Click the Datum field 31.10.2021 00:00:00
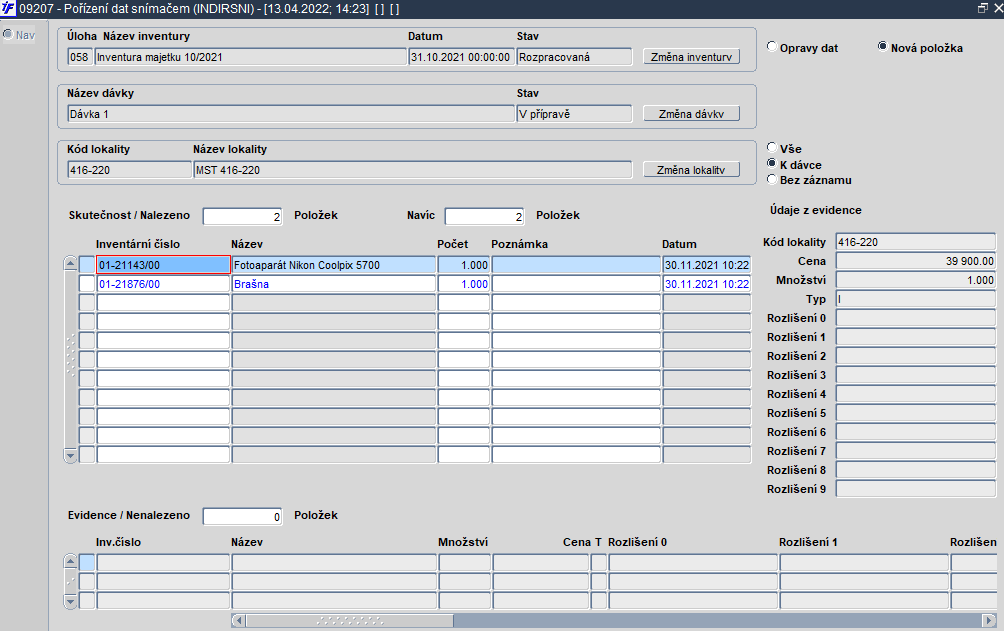1004x631 pixels. [x=461, y=57]
